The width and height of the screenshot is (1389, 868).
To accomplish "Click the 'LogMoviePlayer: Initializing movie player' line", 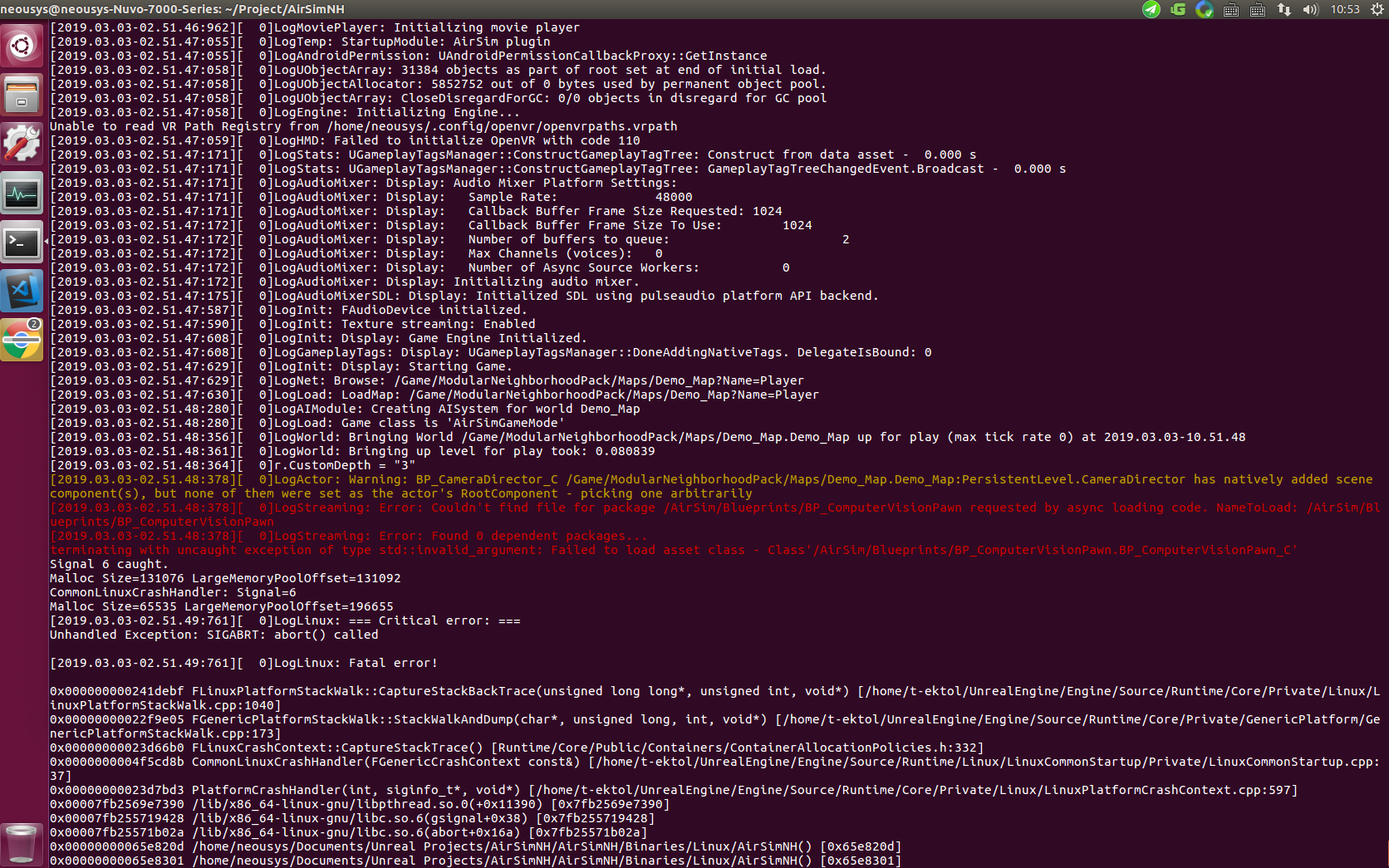I will 315,27.
